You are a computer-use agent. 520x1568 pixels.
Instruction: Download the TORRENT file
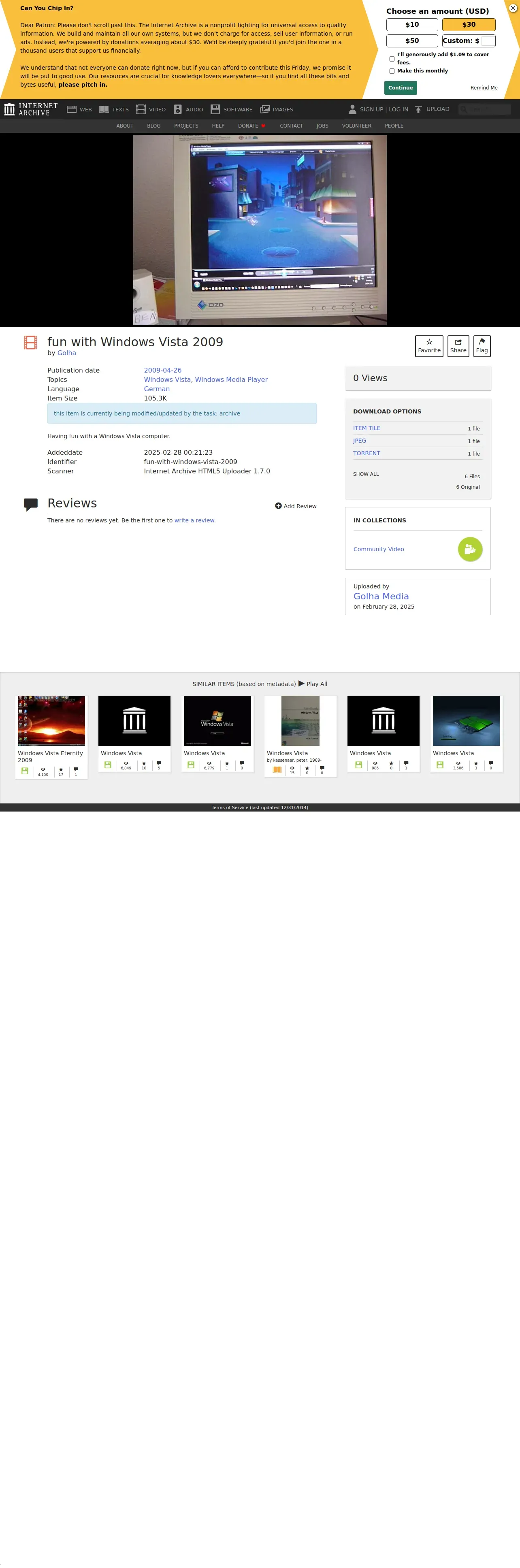coord(367,454)
